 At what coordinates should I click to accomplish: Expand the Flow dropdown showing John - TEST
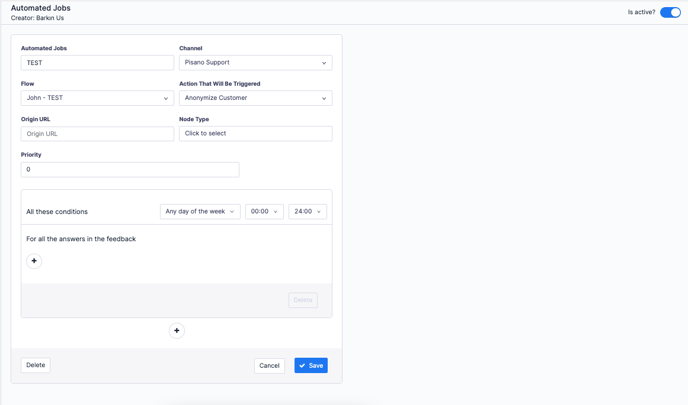(x=97, y=98)
